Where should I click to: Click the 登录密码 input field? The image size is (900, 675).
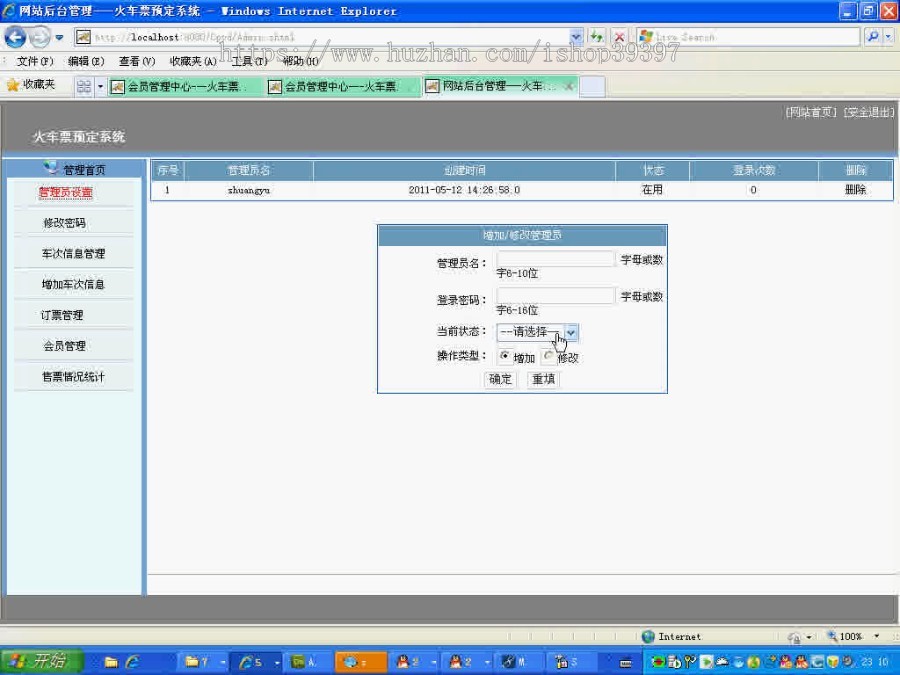tap(556, 296)
